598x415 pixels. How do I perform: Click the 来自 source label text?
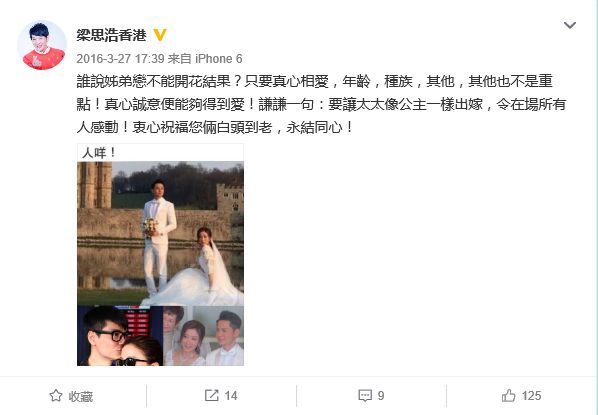(179, 58)
